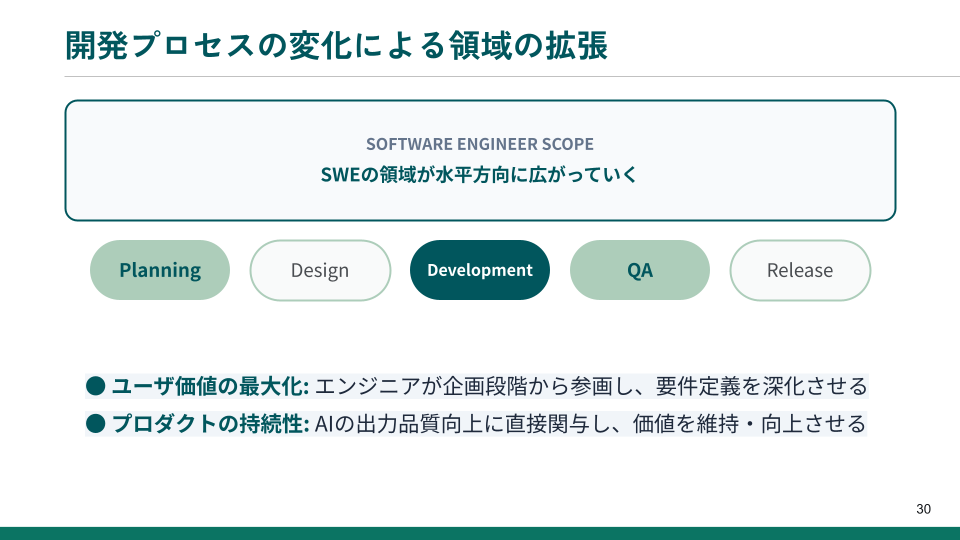Click the slide page number 30

[923, 509]
